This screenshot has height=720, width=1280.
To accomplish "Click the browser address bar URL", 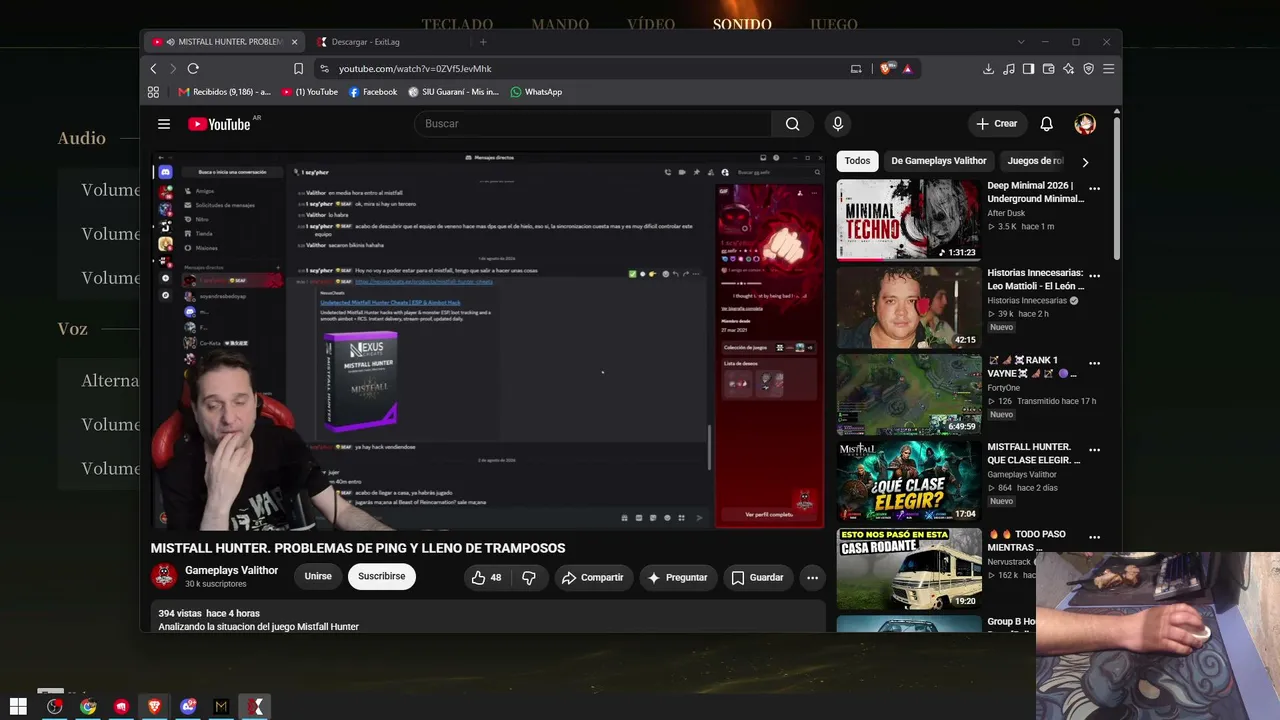I will (415, 69).
